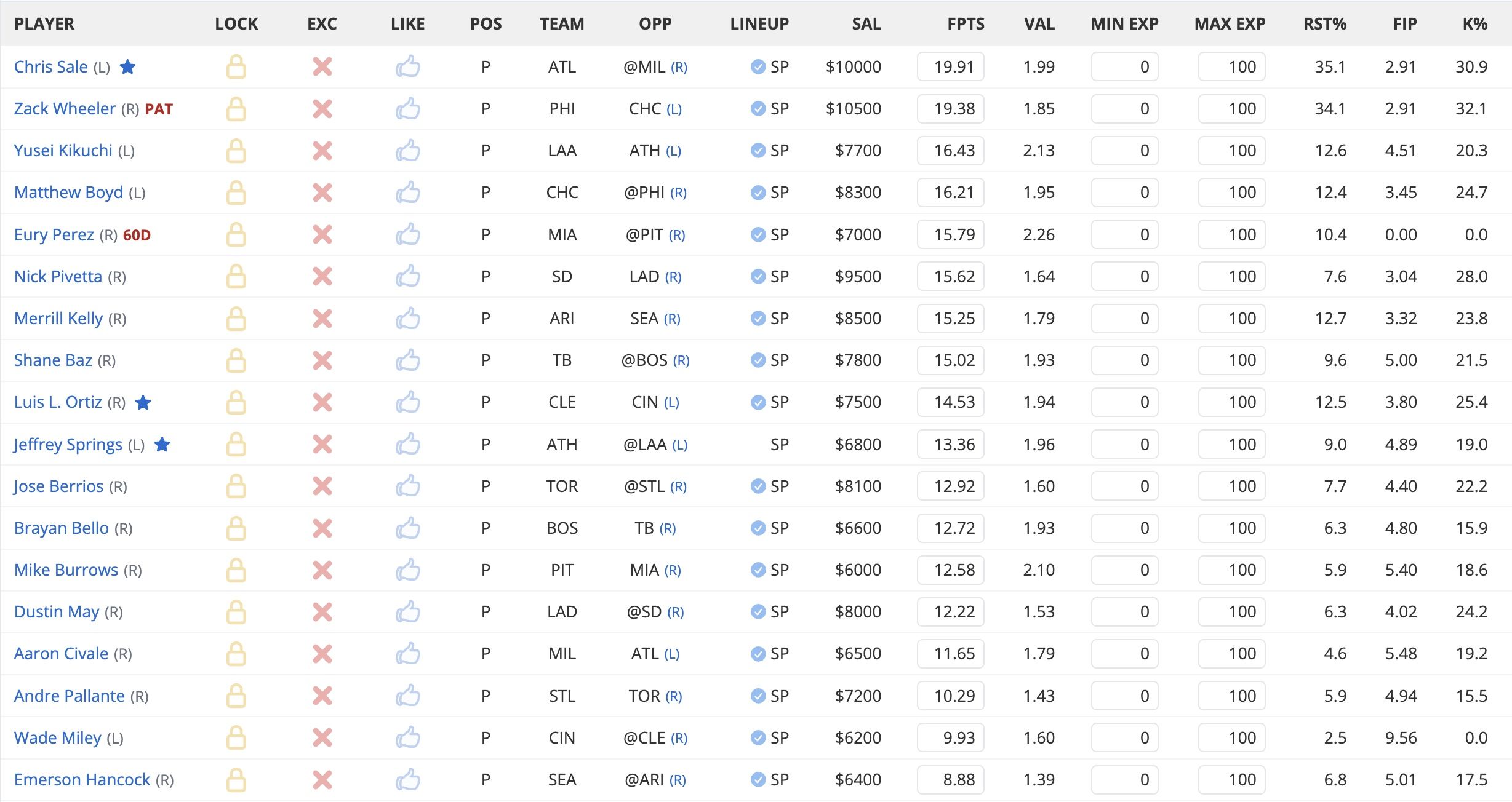Click lineup confirmed badge for Wade Miley
1512x802 pixels.
tap(758, 737)
